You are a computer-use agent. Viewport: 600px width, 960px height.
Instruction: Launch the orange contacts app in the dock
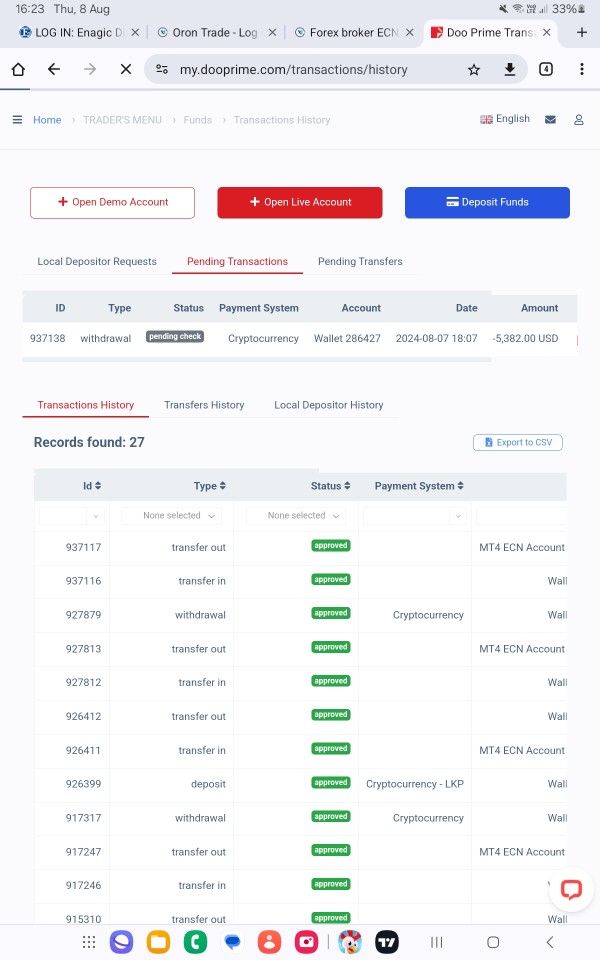(x=269, y=942)
